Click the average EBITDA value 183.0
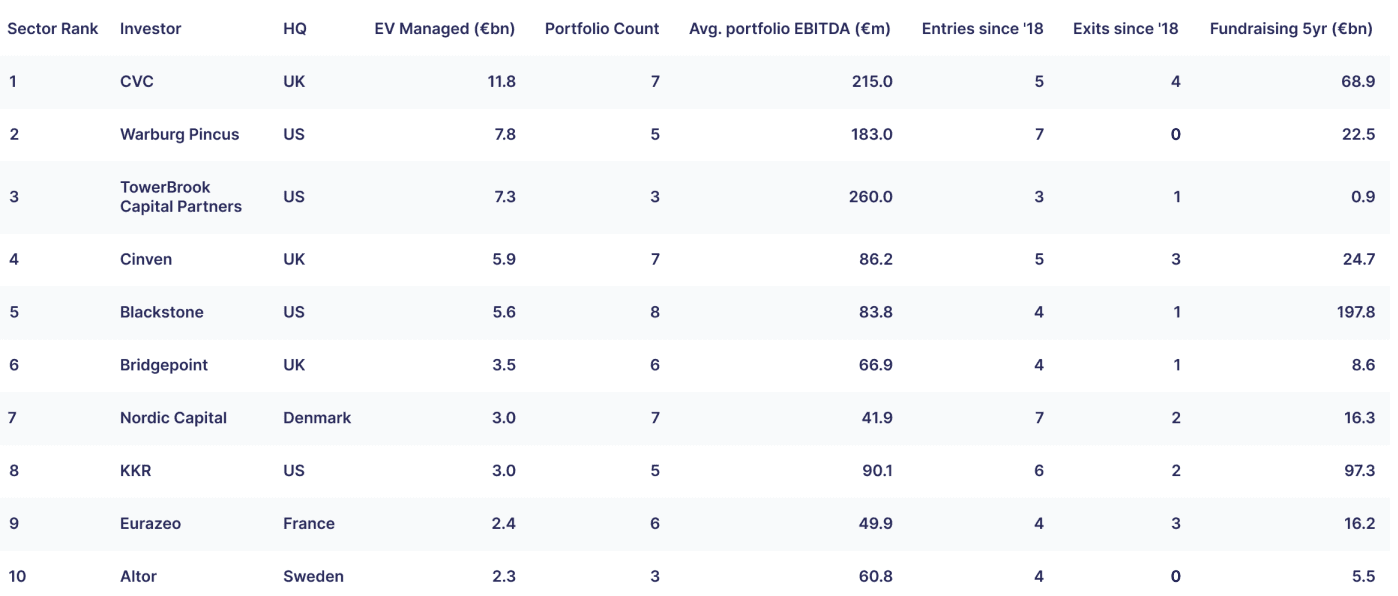This screenshot has height=596, width=1398. coord(872,135)
